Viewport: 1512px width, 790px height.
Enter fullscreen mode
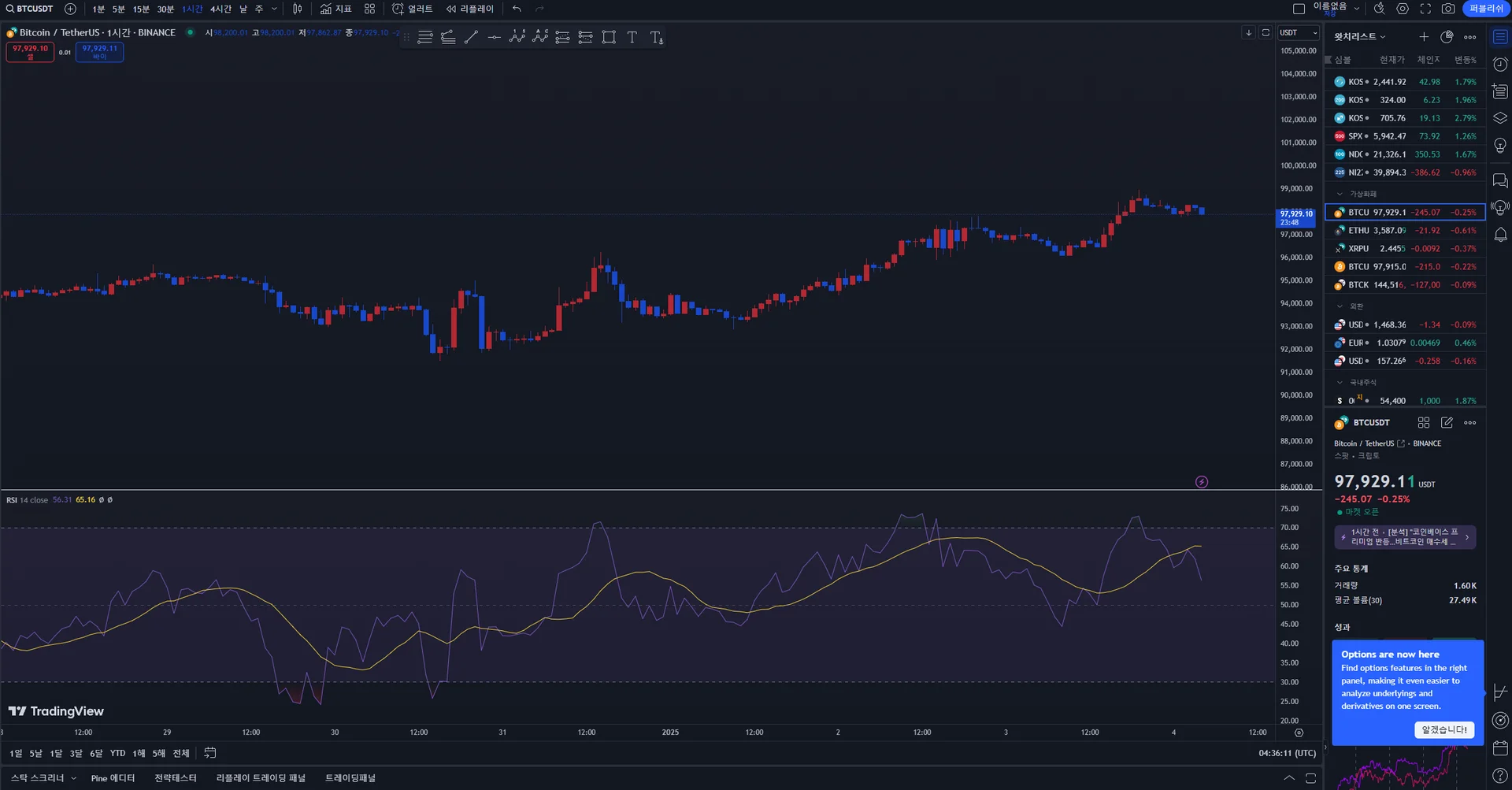tap(1425, 9)
